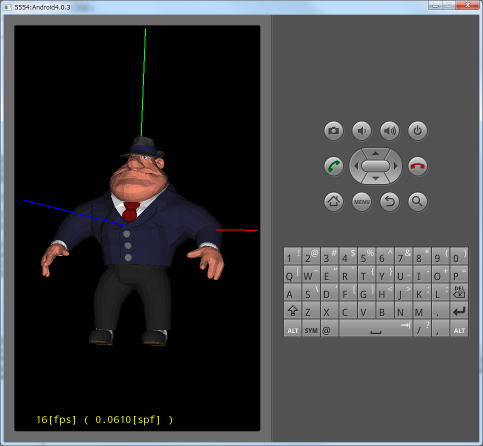Click the left ALT key
The height and width of the screenshot is (446, 483).
pyautogui.click(x=293, y=328)
